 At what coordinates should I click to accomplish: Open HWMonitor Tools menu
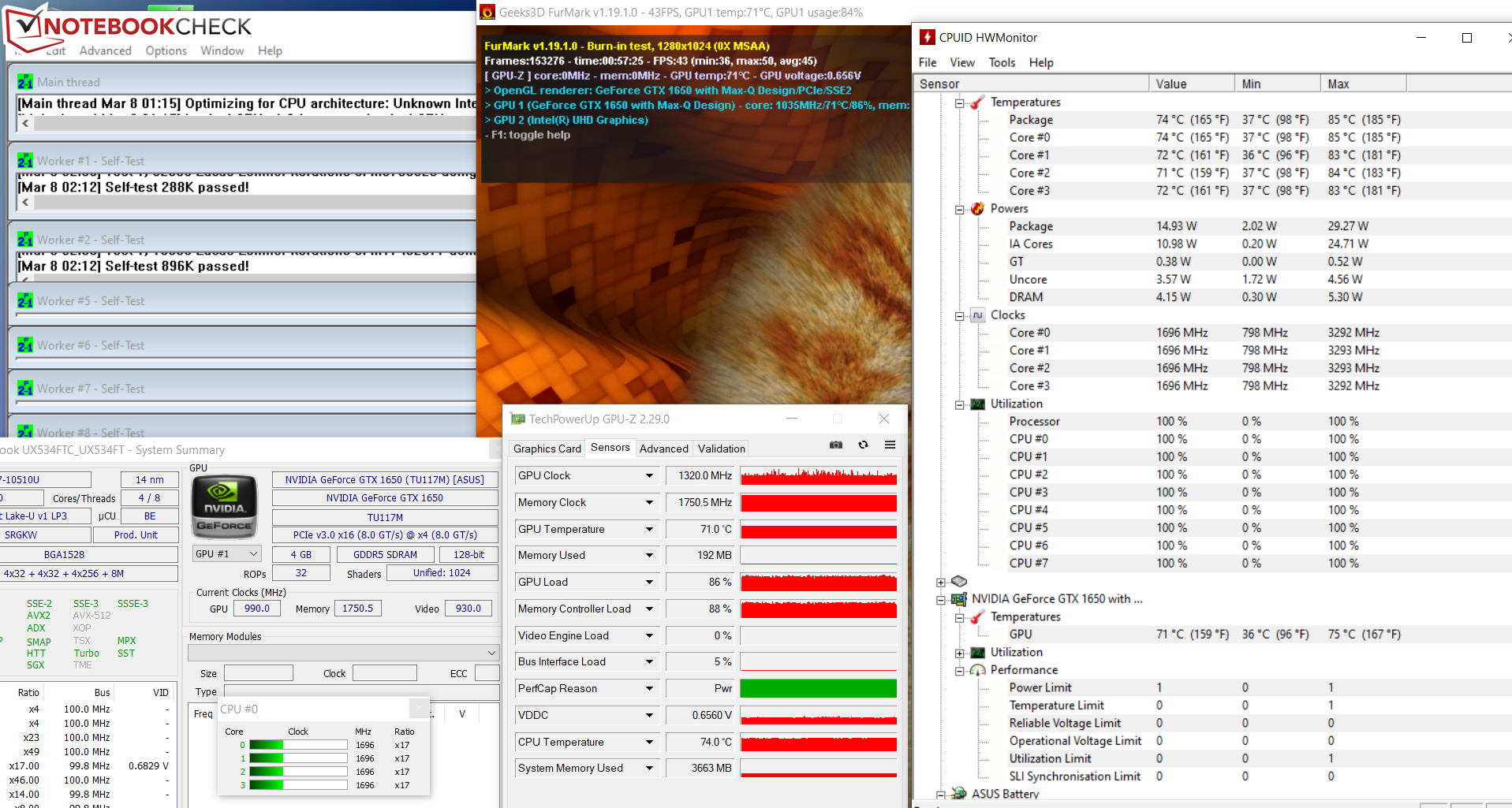click(x=1002, y=62)
